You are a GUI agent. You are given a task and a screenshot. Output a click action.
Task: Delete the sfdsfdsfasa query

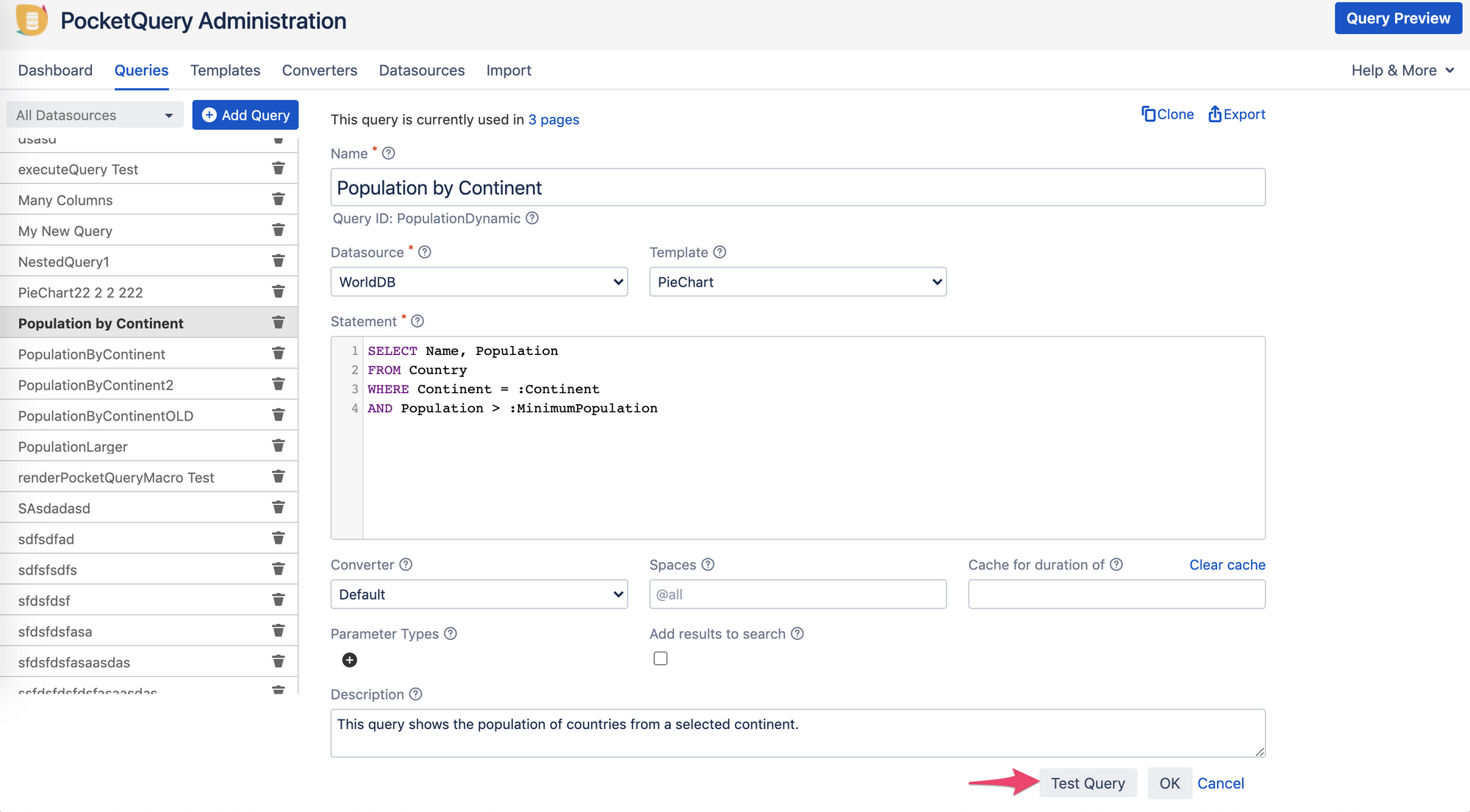tap(279, 631)
